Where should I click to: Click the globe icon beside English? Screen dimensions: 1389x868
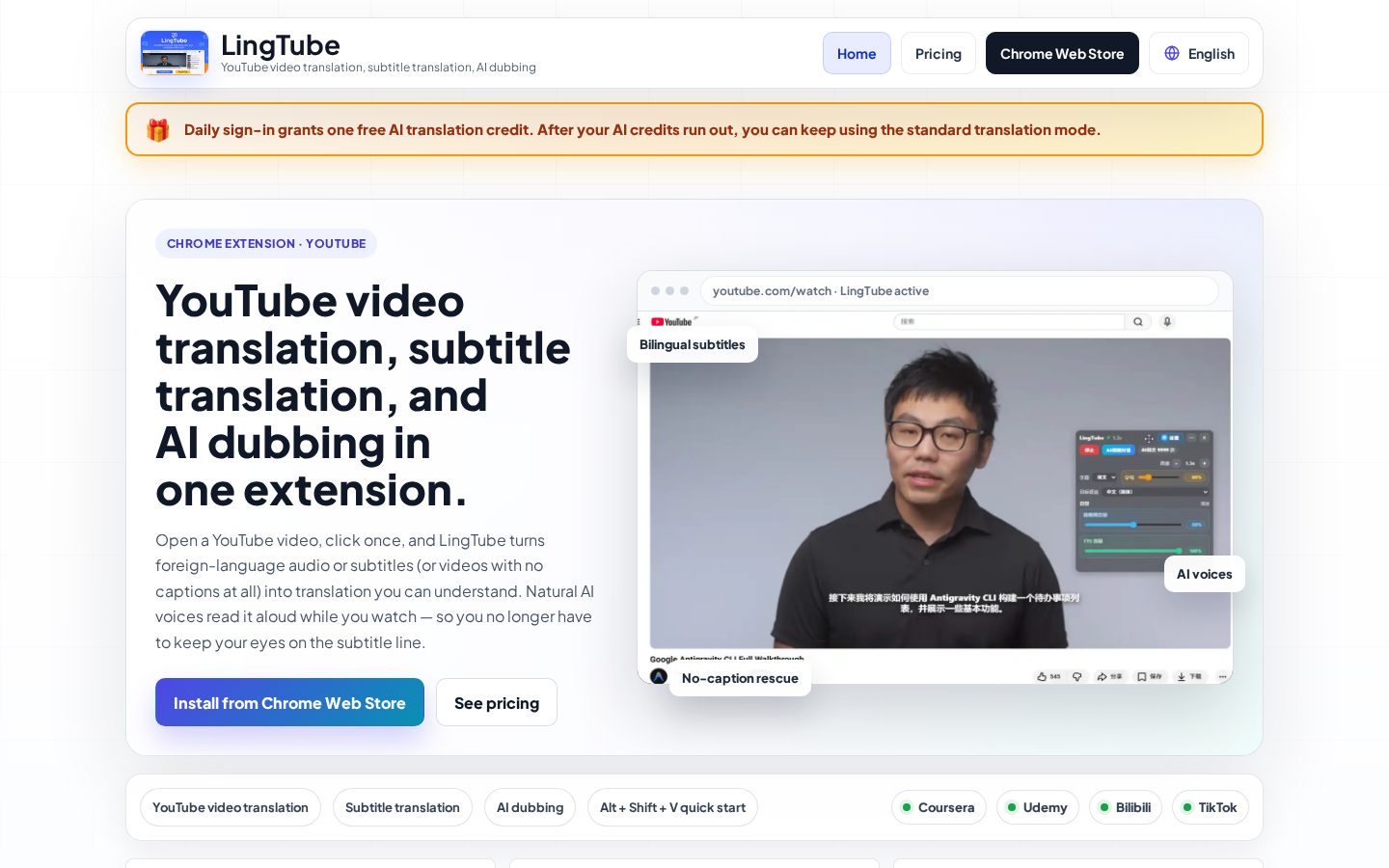click(x=1172, y=53)
